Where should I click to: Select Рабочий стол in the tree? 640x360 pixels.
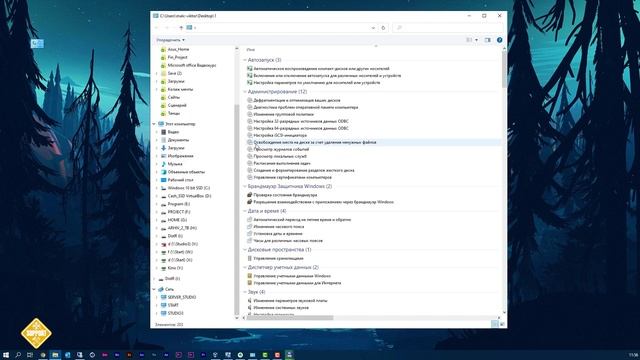[180, 180]
